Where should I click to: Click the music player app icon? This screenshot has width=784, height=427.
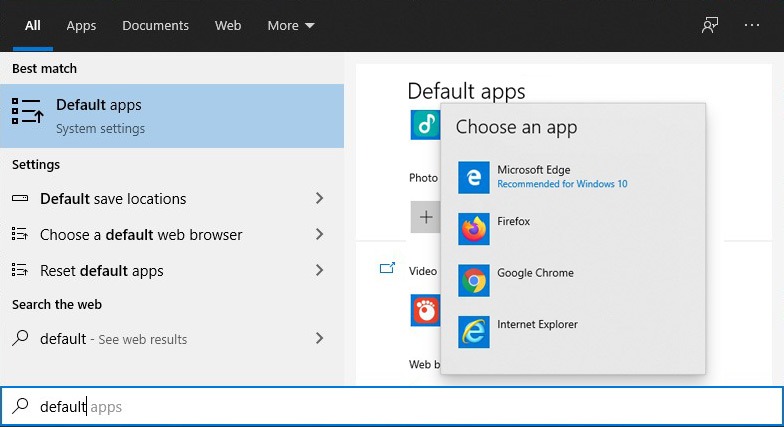click(426, 124)
